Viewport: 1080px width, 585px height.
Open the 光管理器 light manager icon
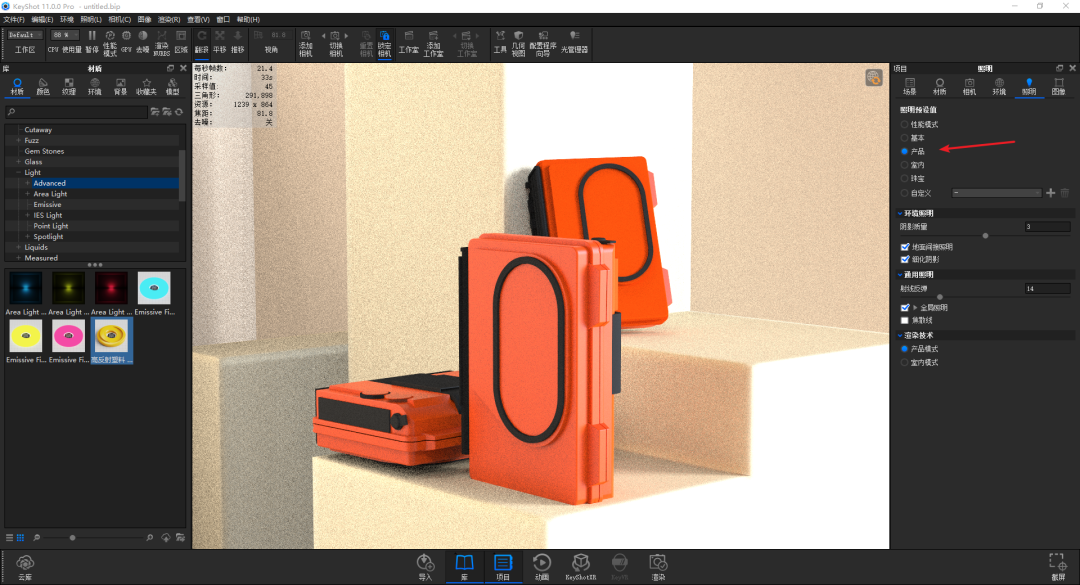(x=574, y=40)
